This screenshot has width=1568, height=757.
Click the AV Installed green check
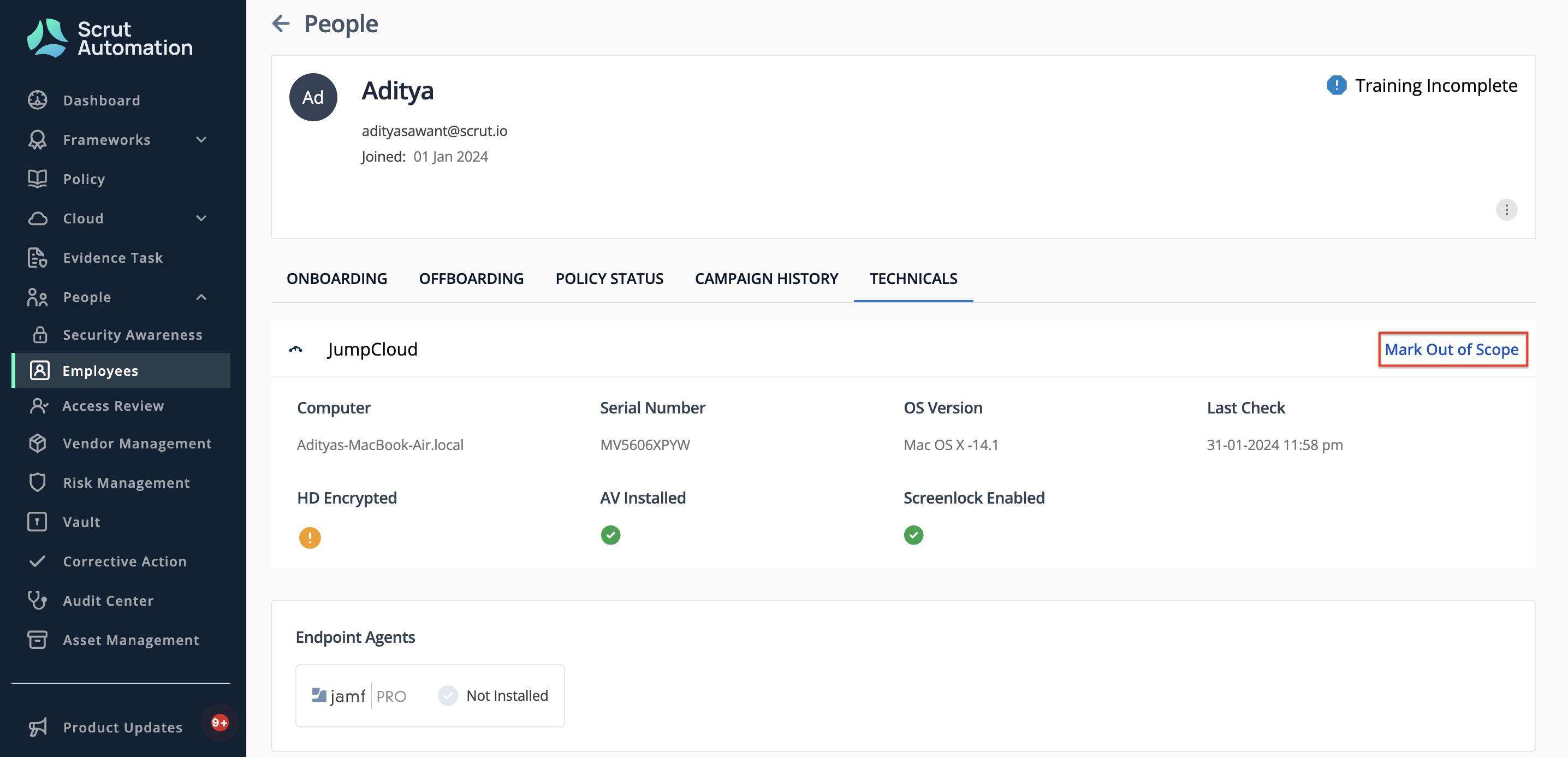click(x=610, y=535)
